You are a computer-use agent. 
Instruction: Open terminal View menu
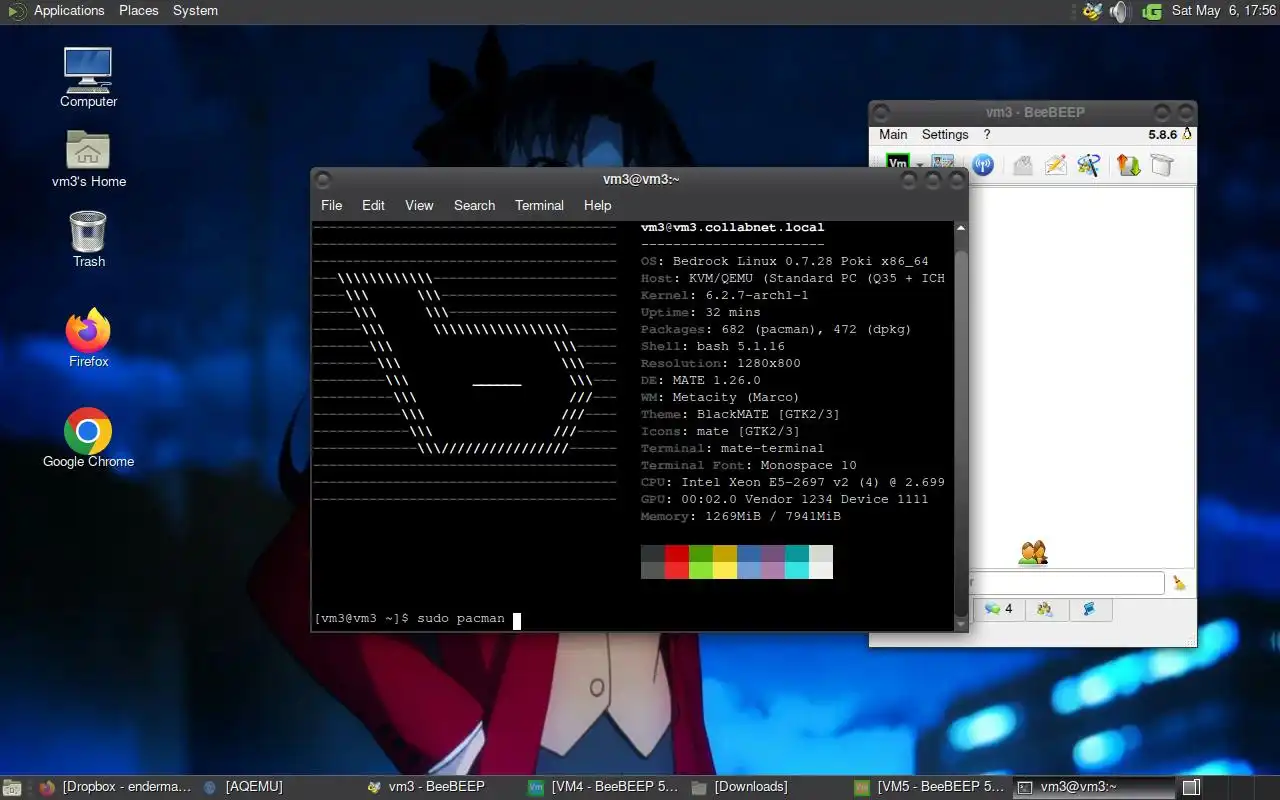[419, 205]
